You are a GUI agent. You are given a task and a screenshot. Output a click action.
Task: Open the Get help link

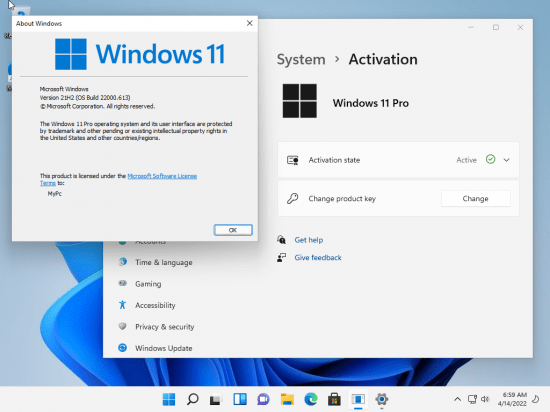point(309,240)
